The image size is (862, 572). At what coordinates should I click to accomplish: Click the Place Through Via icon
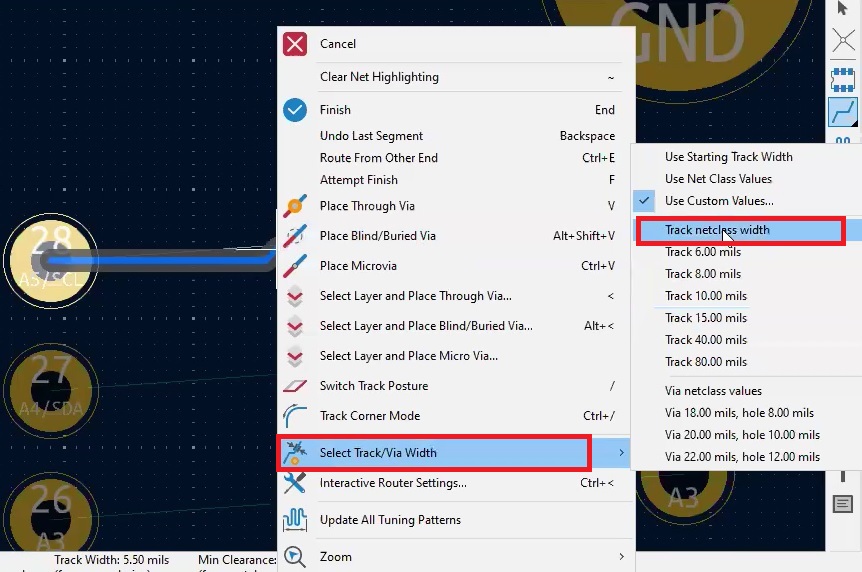295,206
